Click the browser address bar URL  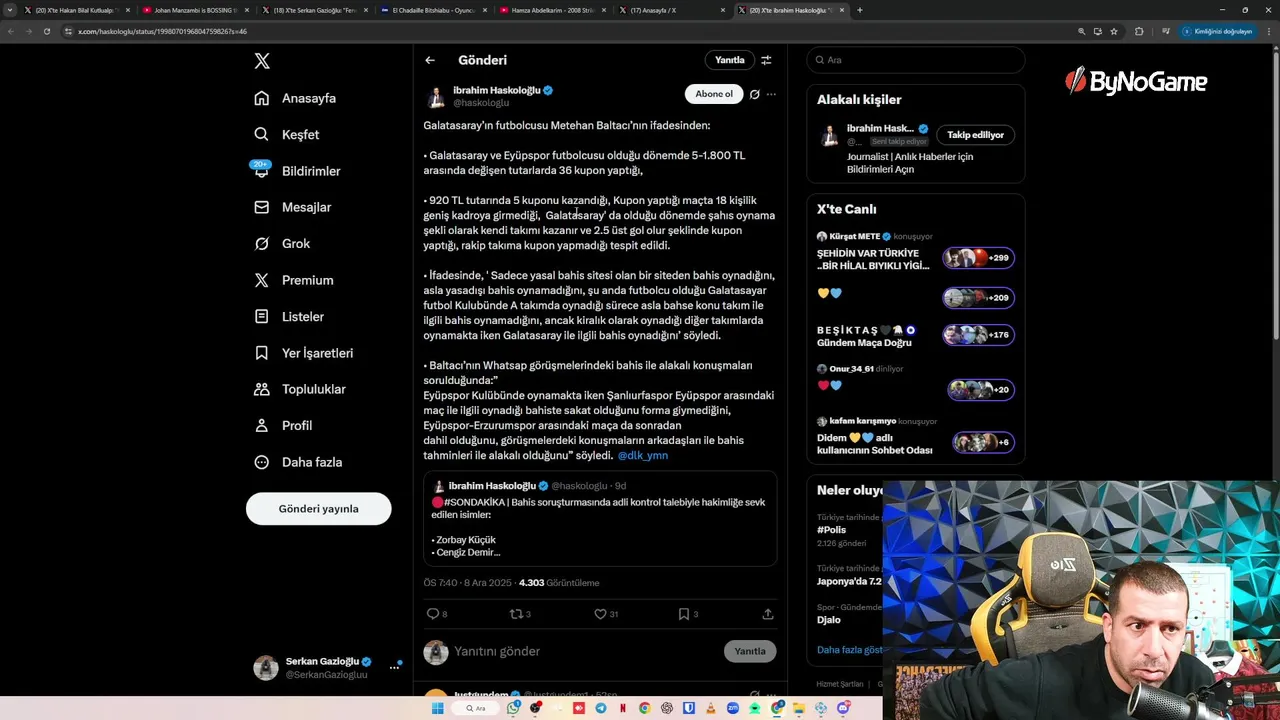164,31
